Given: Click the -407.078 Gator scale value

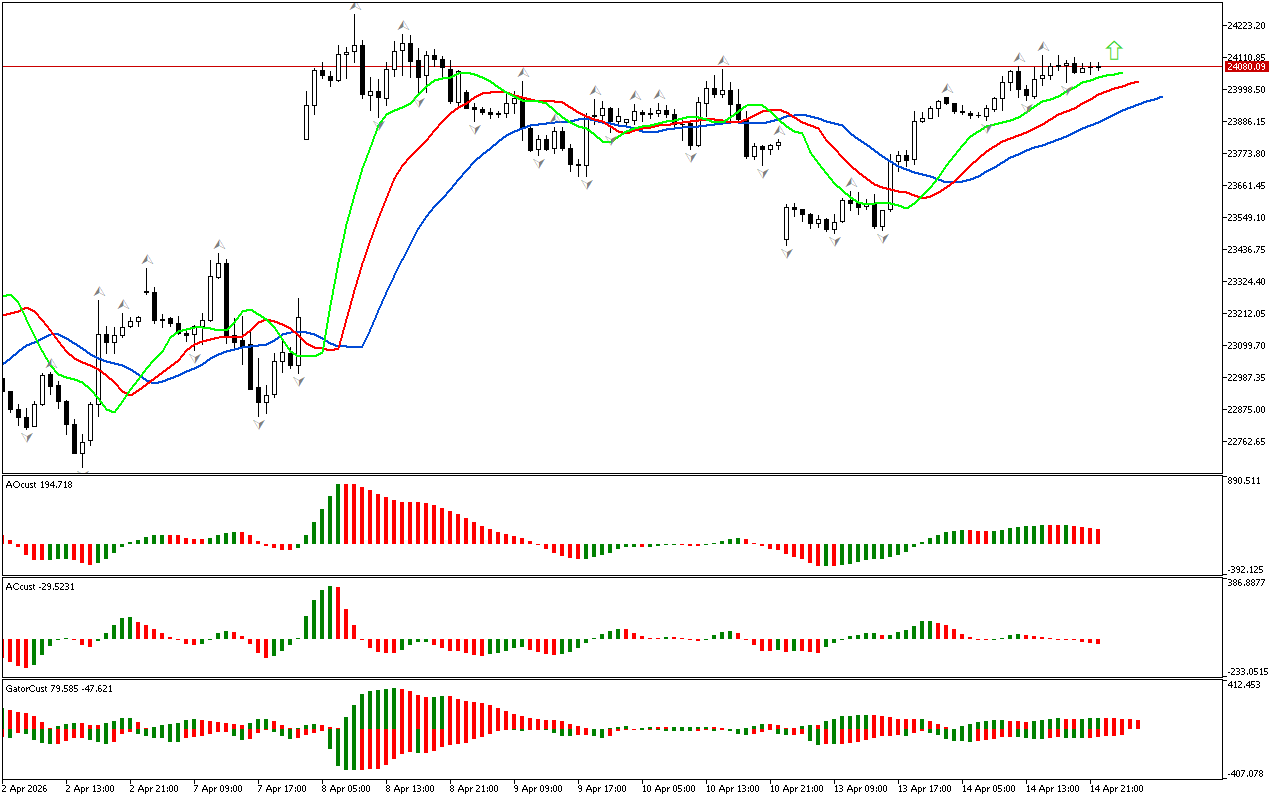Looking at the screenshot, I should pyautogui.click(x=1246, y=773).
